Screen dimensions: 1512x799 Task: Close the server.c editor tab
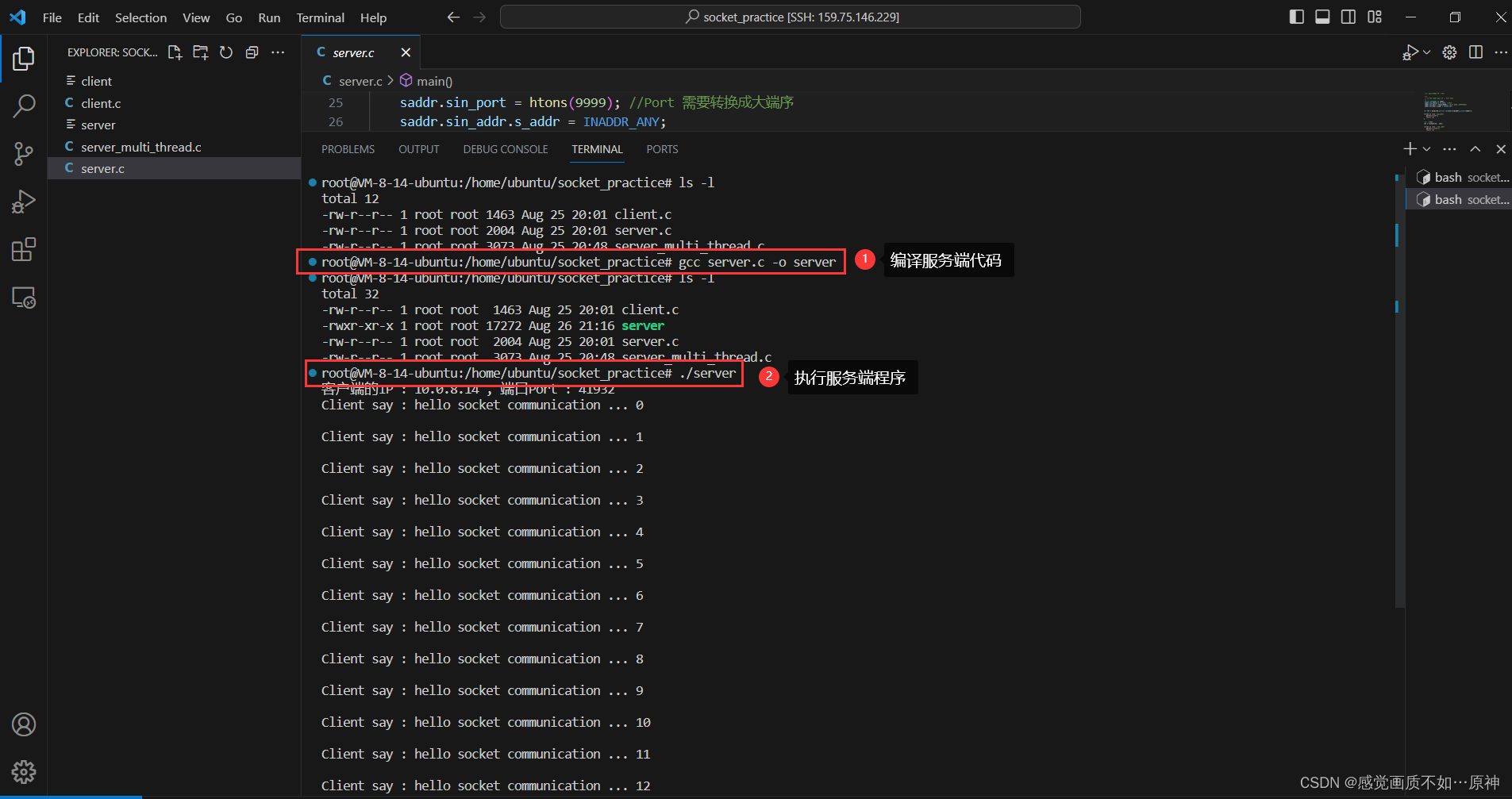406,52
